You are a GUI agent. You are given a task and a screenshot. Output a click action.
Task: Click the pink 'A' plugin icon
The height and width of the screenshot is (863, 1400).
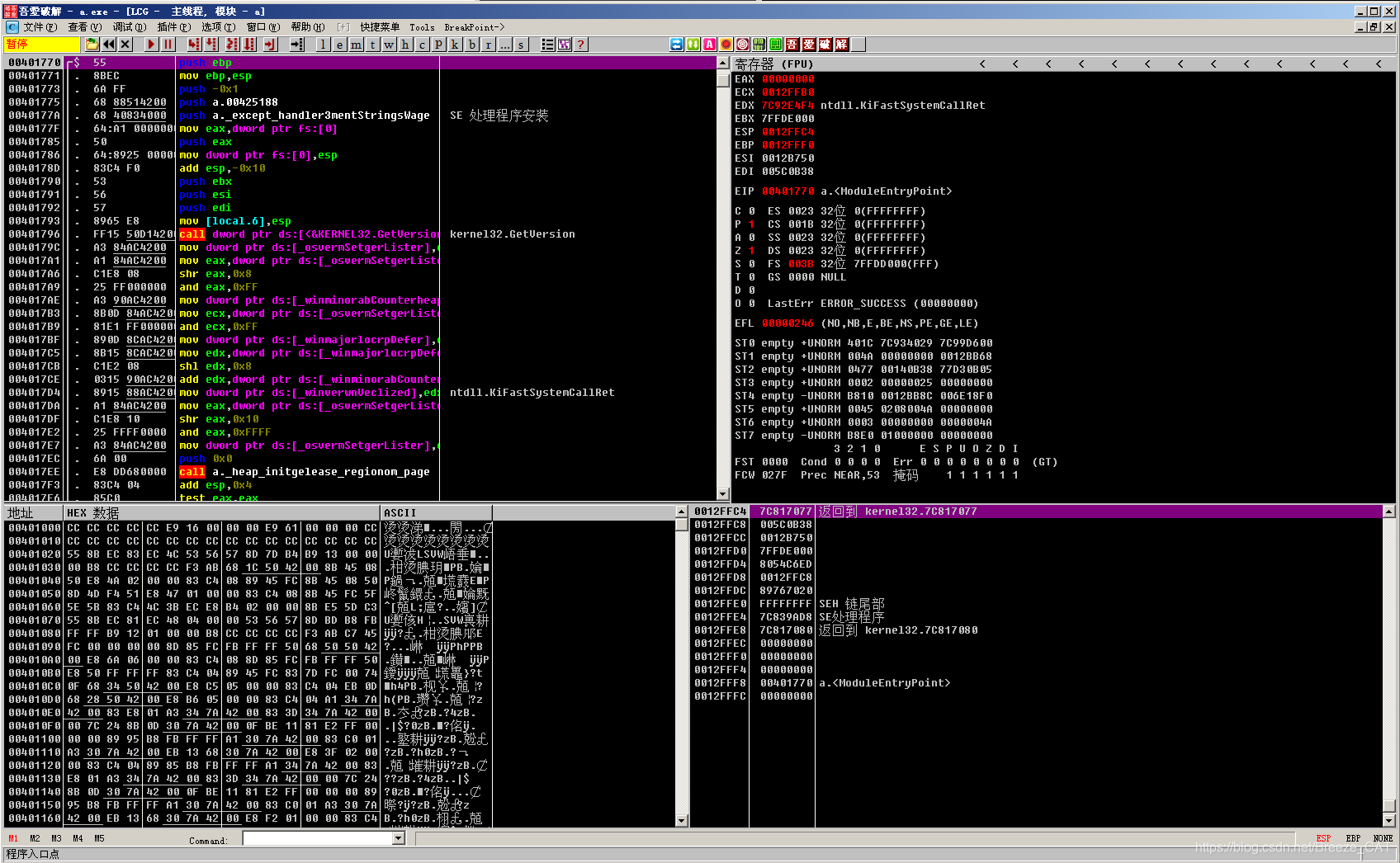[x=710, y=45]
